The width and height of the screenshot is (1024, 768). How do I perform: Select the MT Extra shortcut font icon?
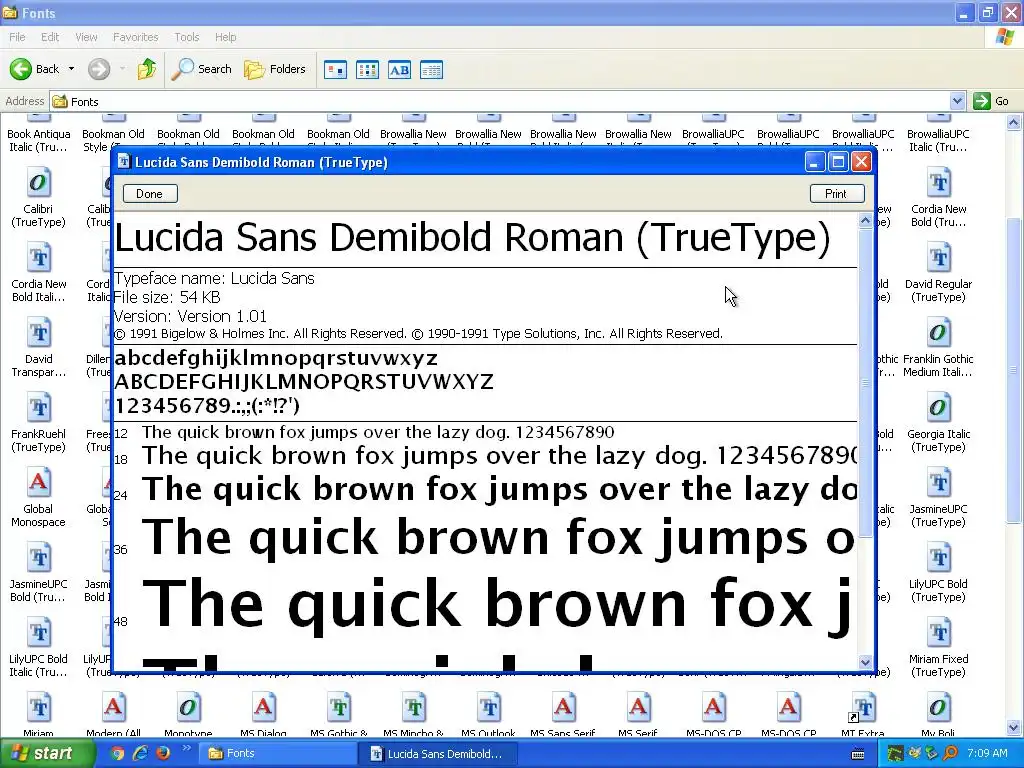(863, 708)
